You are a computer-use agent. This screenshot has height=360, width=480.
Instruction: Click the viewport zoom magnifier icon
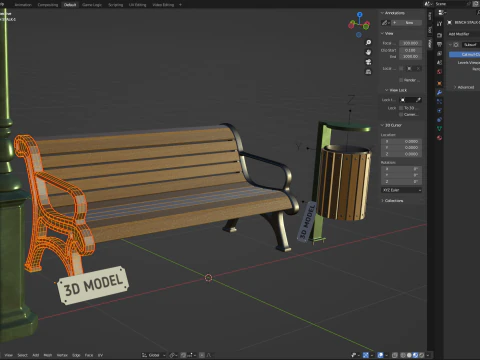click(x=368, y=43)
